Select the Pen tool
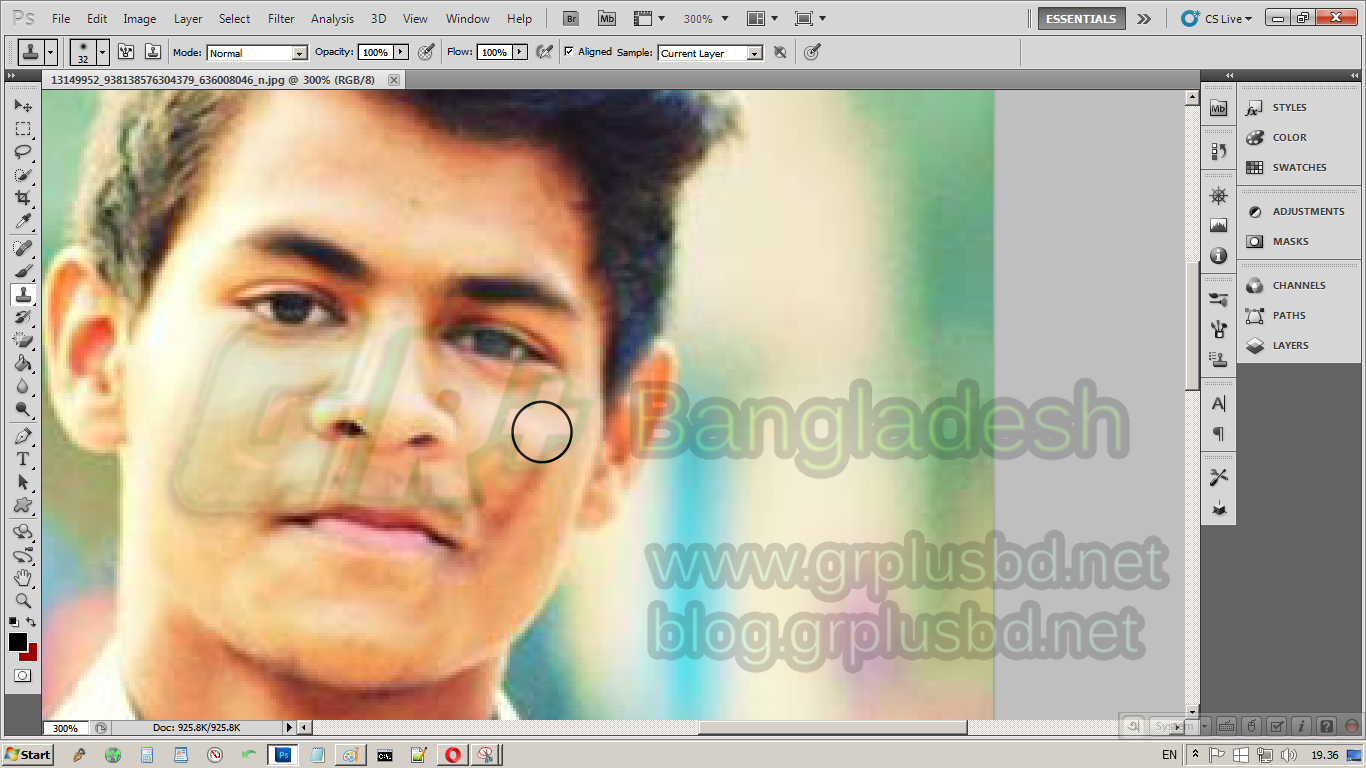This screenshot has width=1366, height=768. [x=23, y=436]
